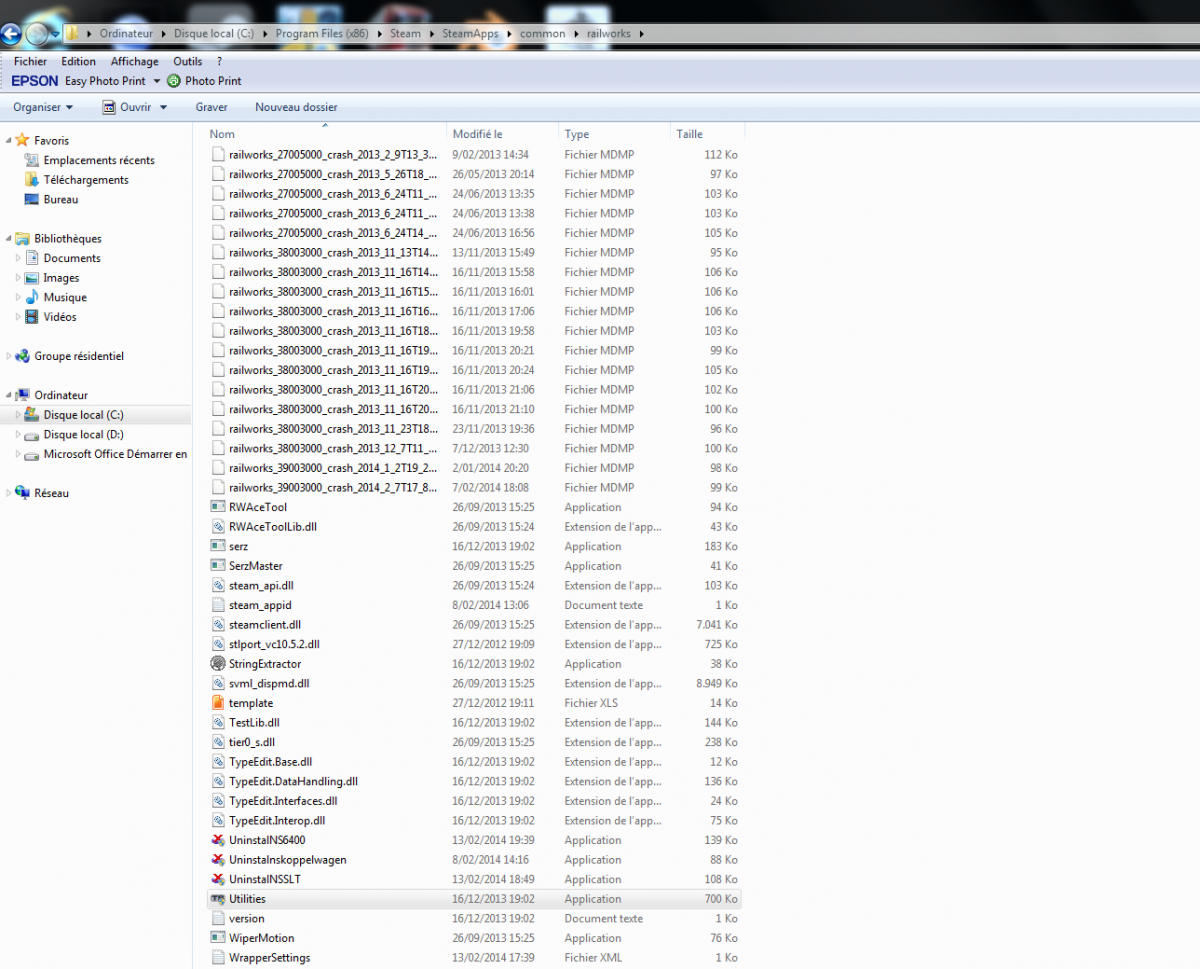Image resolution: width=1200 pixels, height=969 pixels.
Task: Collapse the Bibliothèques tree section
Action: click(9, 239)
